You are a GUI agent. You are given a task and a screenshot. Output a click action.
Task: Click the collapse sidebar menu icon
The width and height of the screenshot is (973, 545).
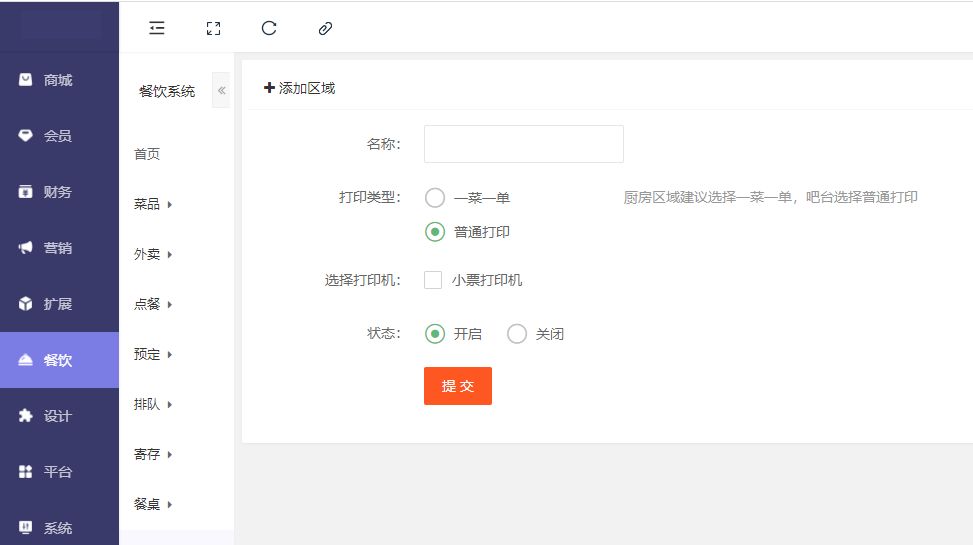pos(157,28)
